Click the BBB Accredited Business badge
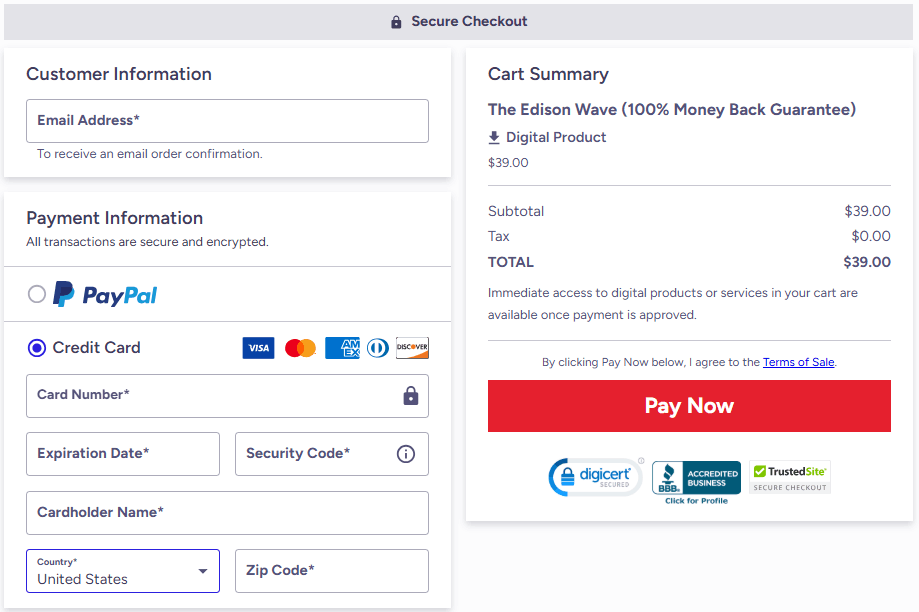This screenshot has width=919, height=612. (x=695, y=477)
